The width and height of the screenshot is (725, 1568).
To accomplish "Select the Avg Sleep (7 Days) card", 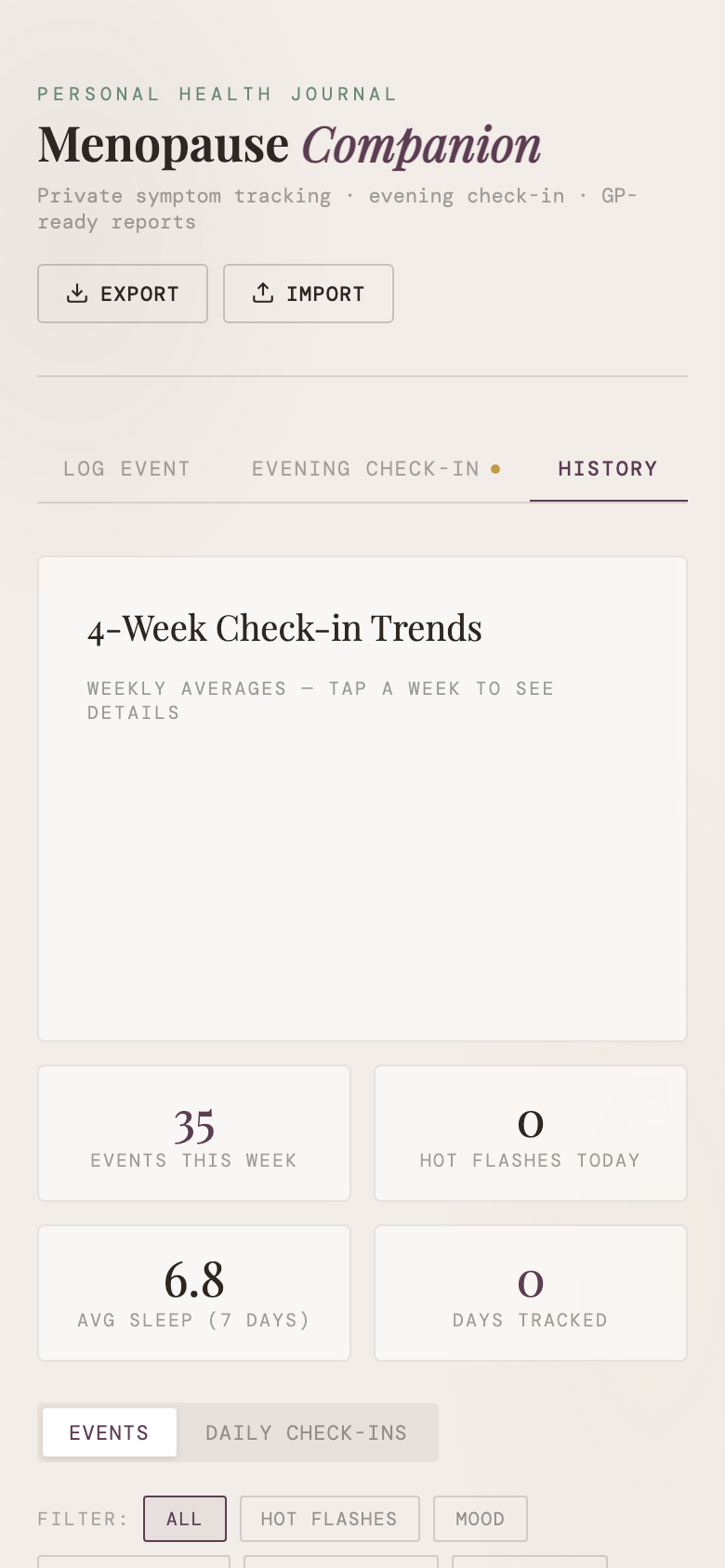I will [x=193, y=1292].
